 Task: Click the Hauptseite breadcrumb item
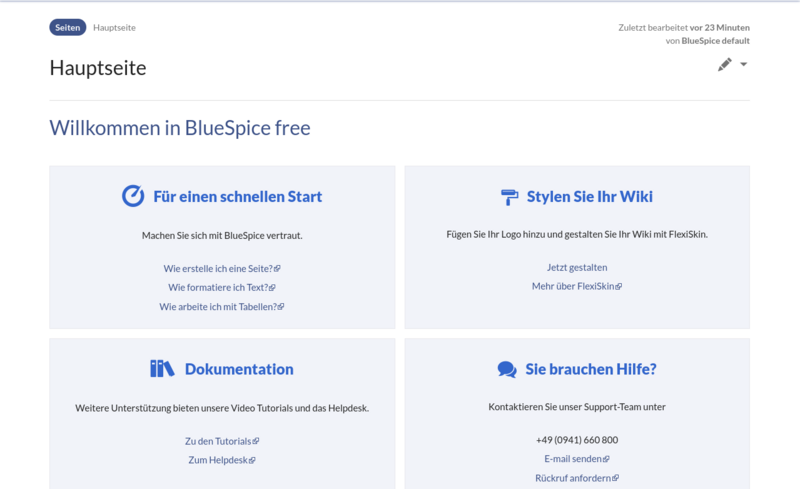click(114, 27)
